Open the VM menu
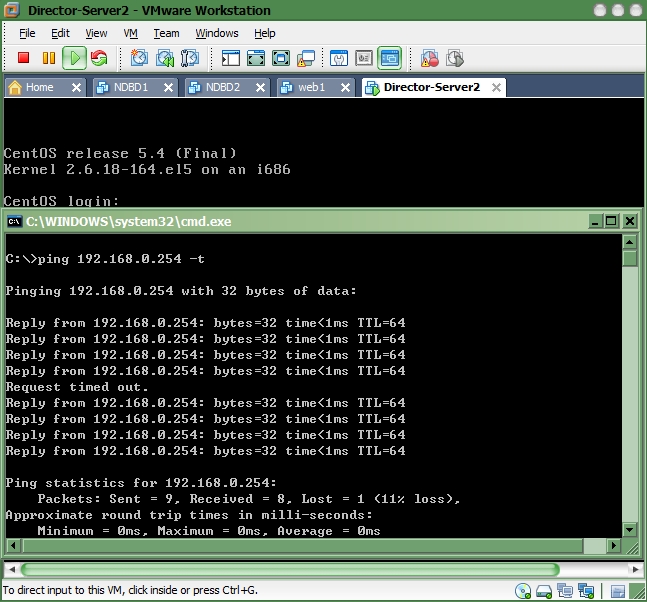 pyautogui.click(x=130, y=33)
